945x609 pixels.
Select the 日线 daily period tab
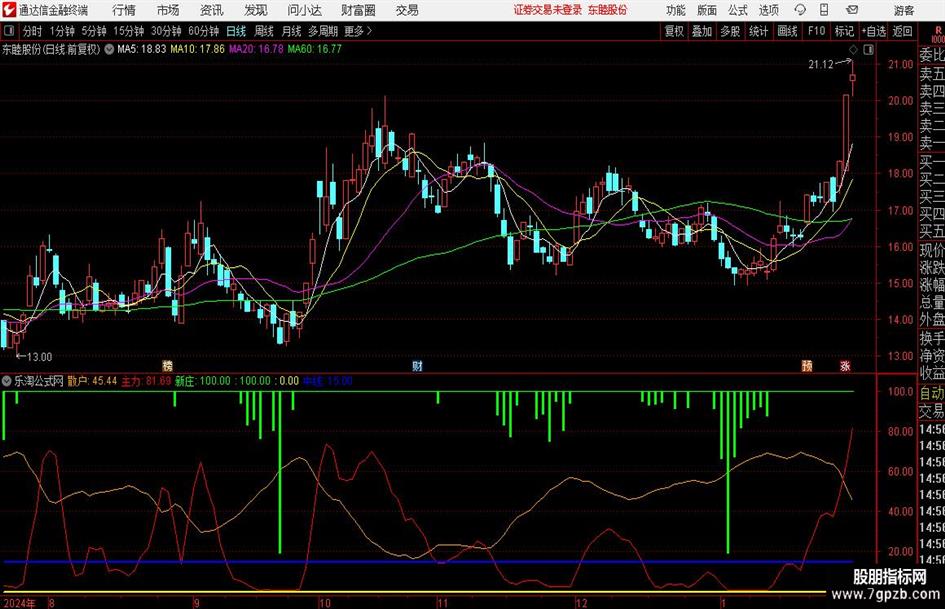tap(236, 31)
